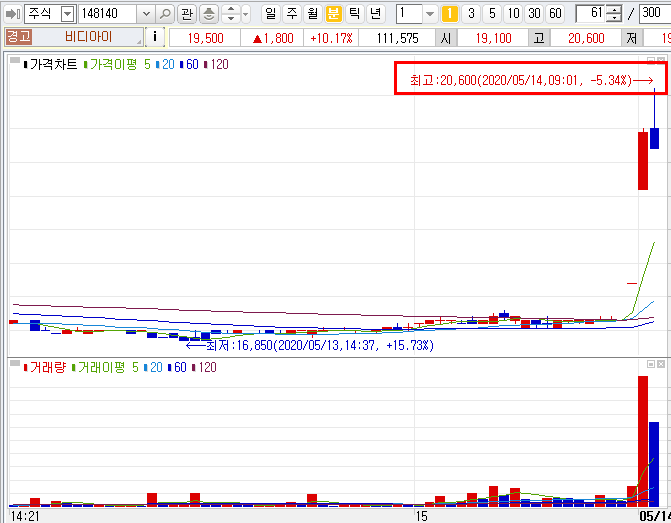
Task: Select the minute 분 period
Action: (333, 14)
